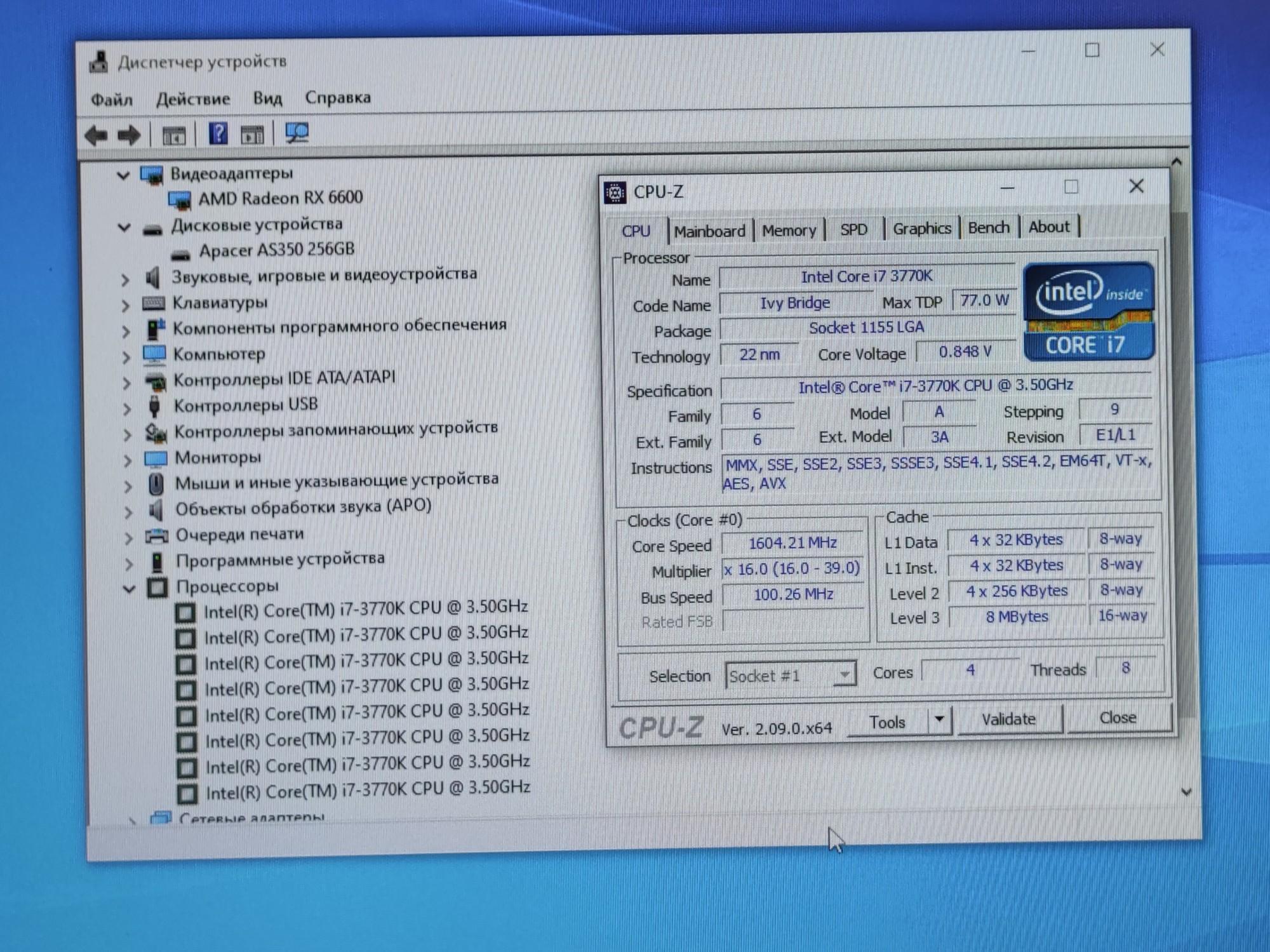1270x952 pixels.
Task: Click the Звуковые, игровые и видеоустройства speaker icon
Action: tap(153, 277)
